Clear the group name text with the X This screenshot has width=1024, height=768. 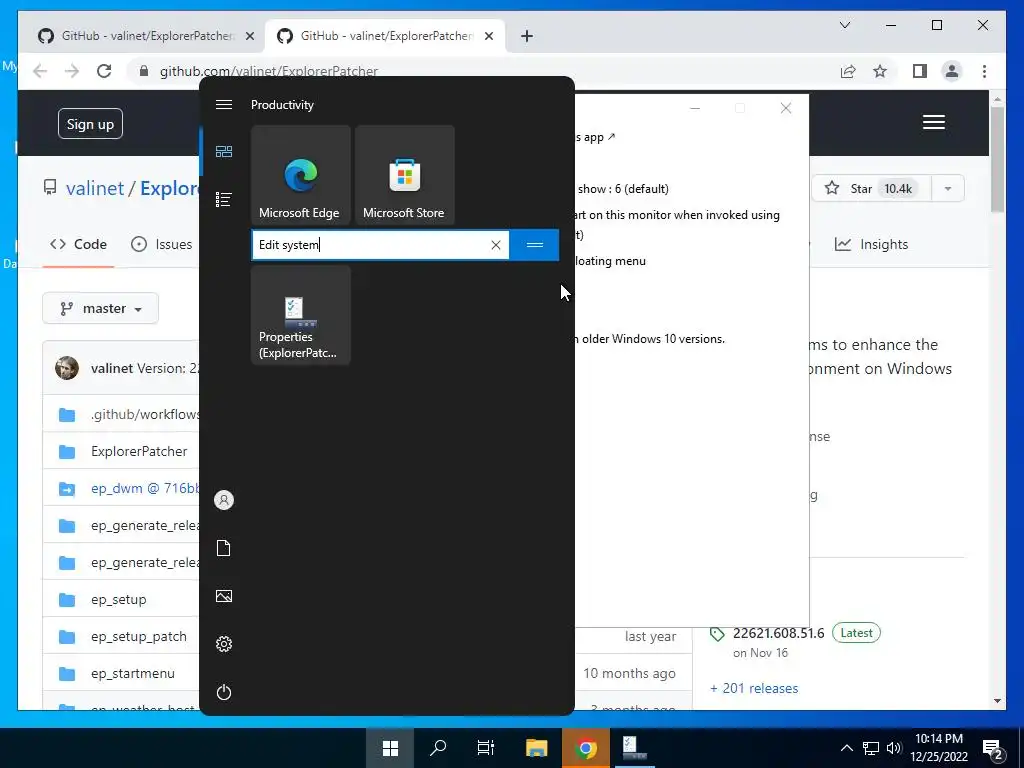point(496,245)
